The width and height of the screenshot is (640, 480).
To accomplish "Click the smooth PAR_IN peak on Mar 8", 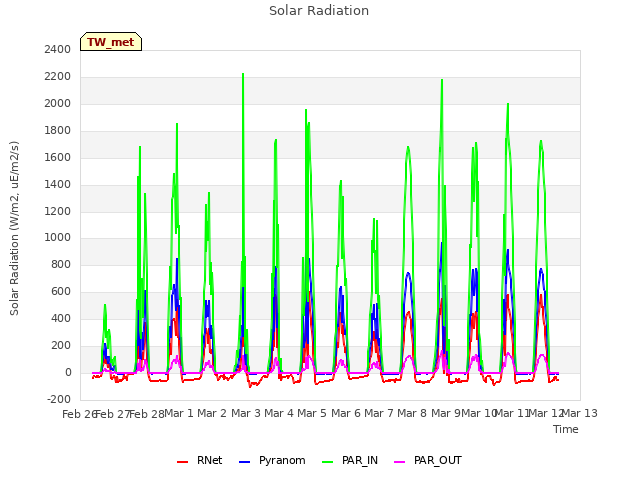I will (408, 147).
